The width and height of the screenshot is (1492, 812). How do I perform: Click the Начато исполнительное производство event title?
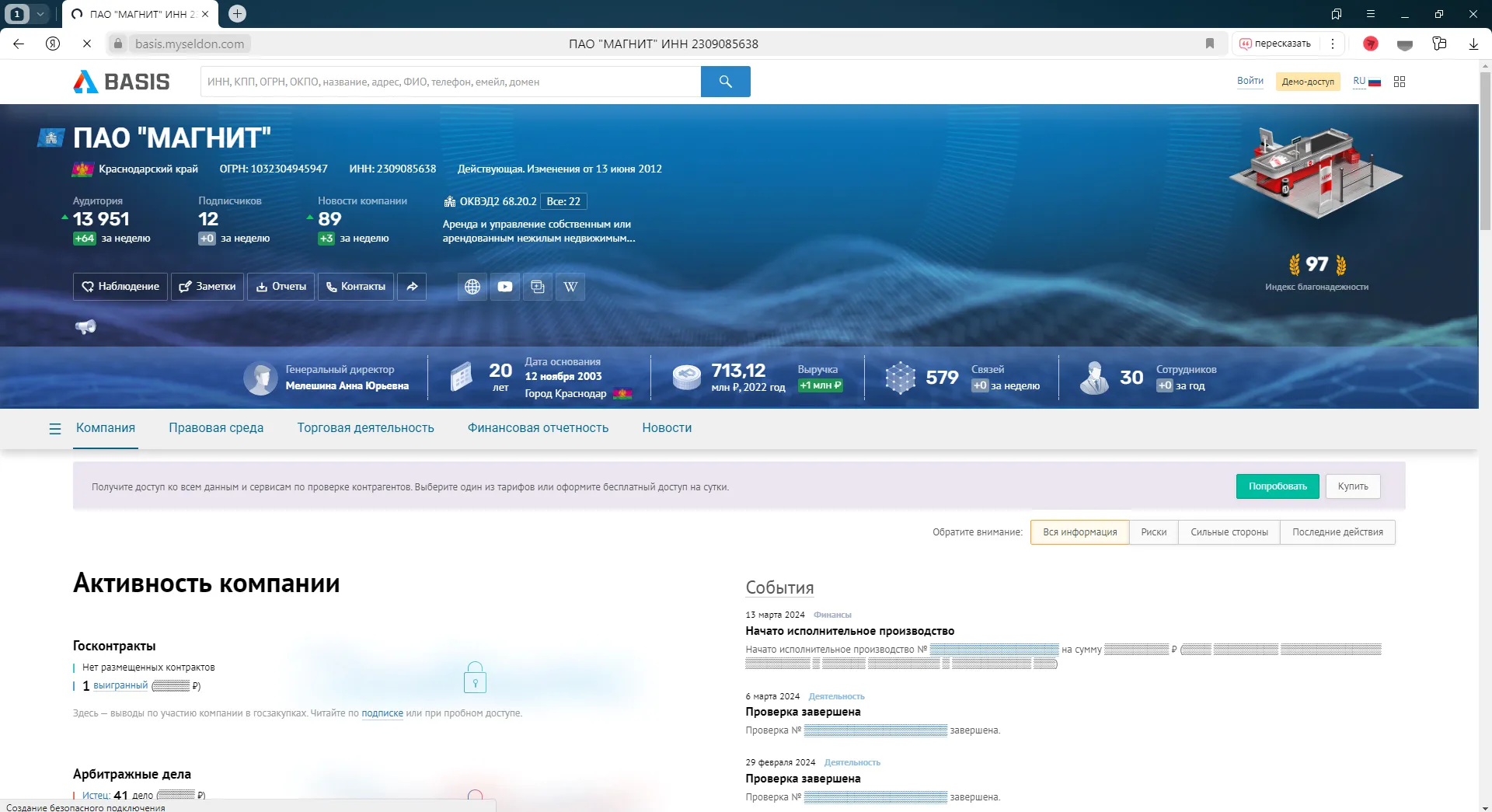(x=850, y=631)
